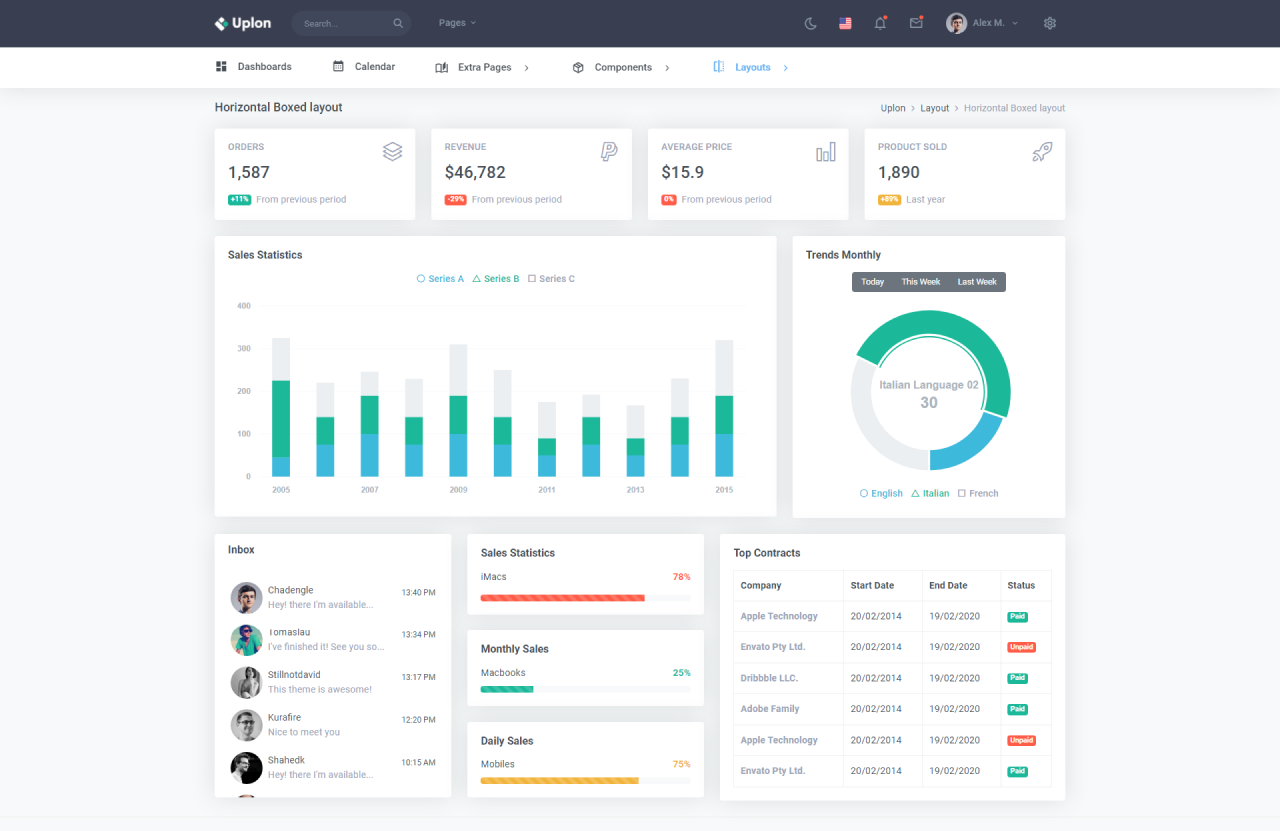Viewport: 1280px width, 831px height.
Task: Click Shahedk avatar in Inbox
Action: (x=246, y=768)
